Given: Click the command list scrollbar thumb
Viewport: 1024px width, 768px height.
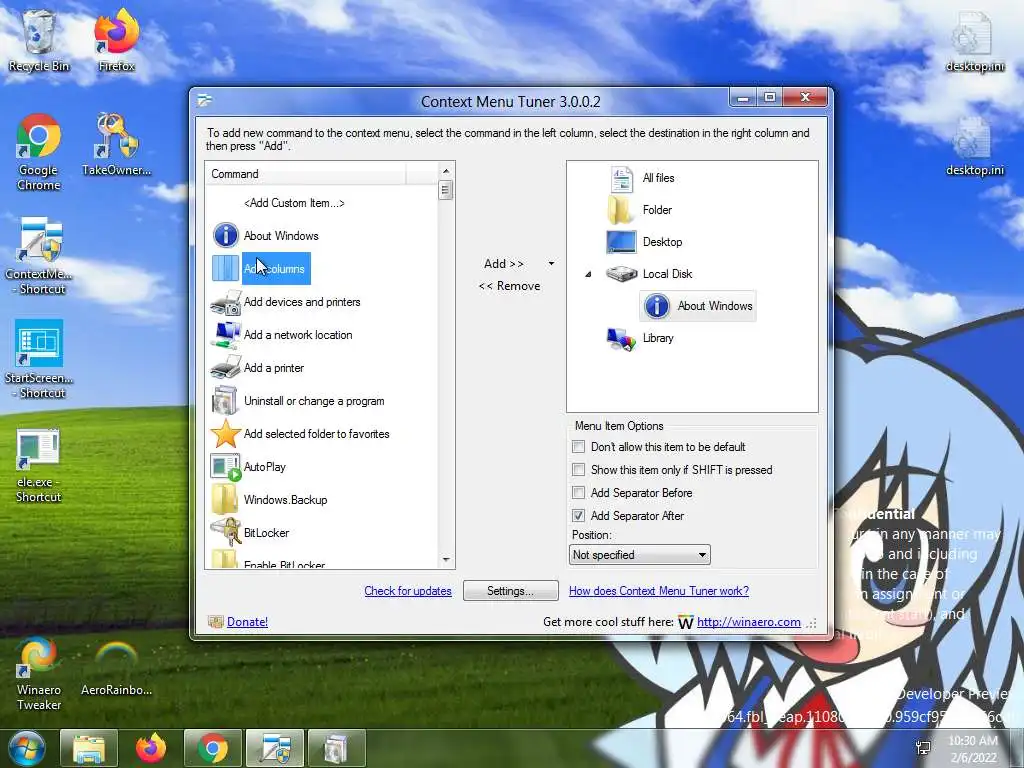Looking at the screenshot, I should (446, 191).
